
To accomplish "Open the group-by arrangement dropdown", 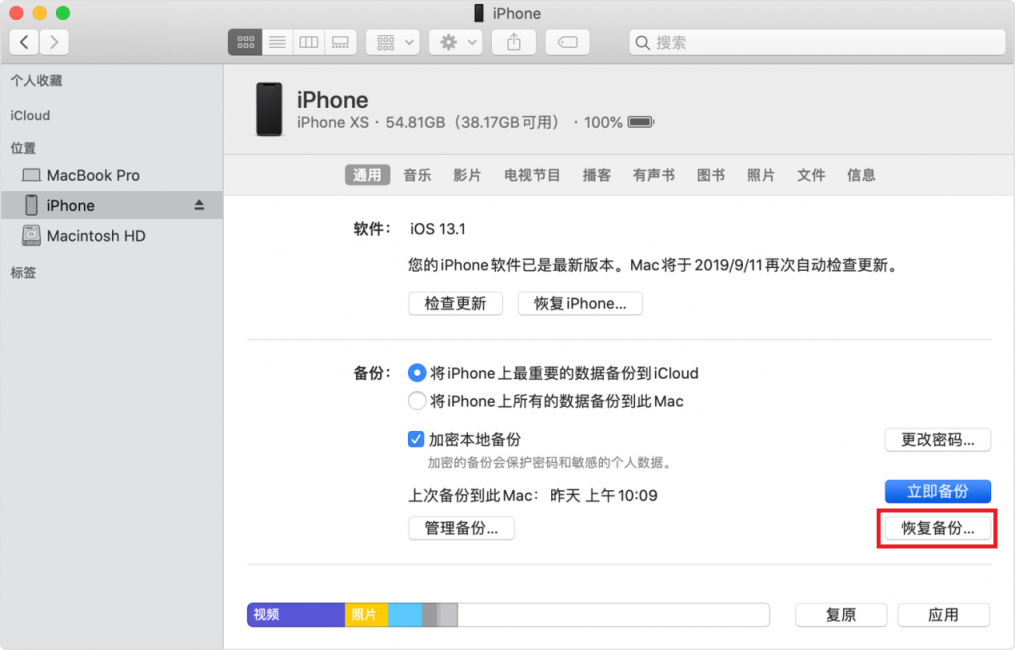I will [394, 42].
